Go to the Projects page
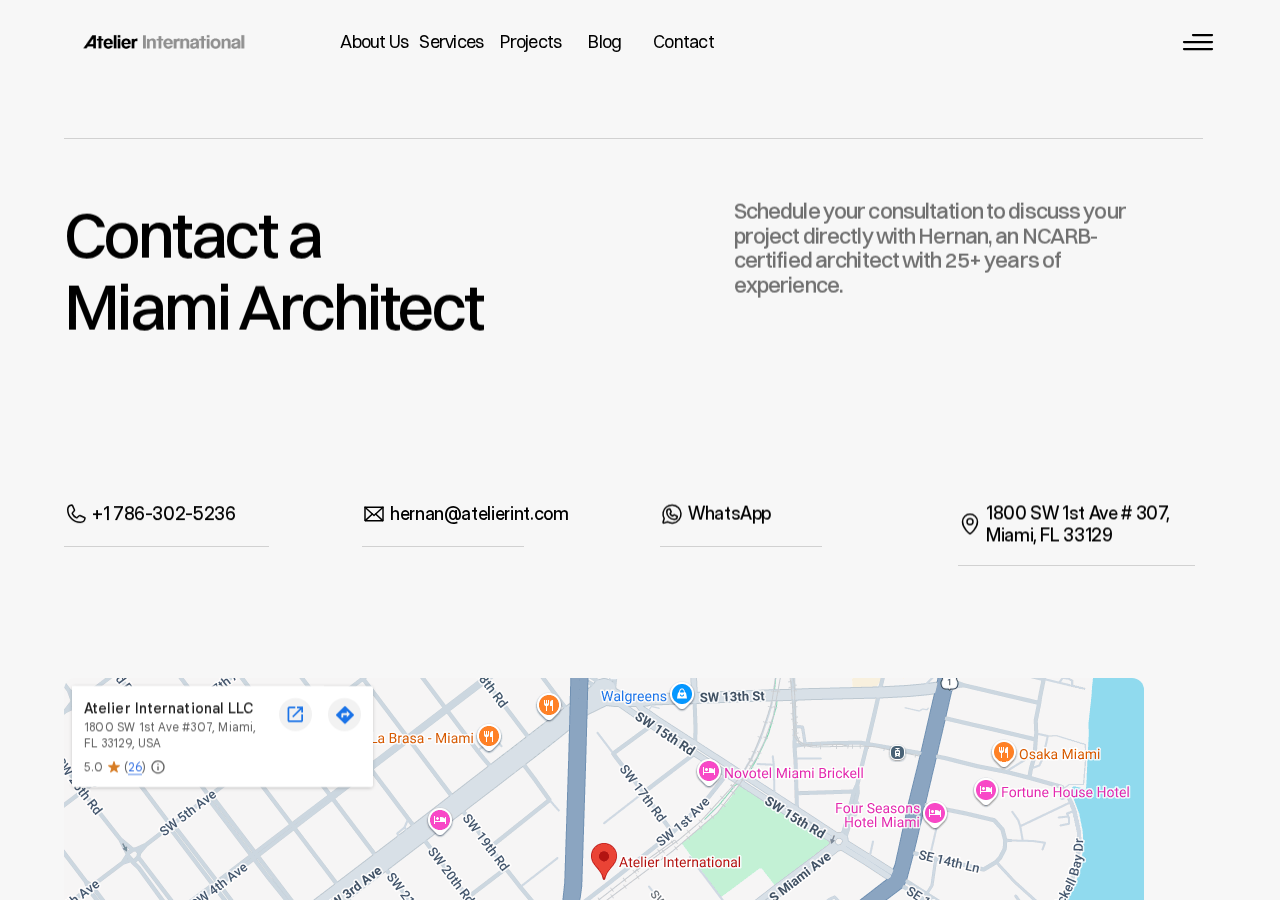1280x900 pixels. [531, 42]
